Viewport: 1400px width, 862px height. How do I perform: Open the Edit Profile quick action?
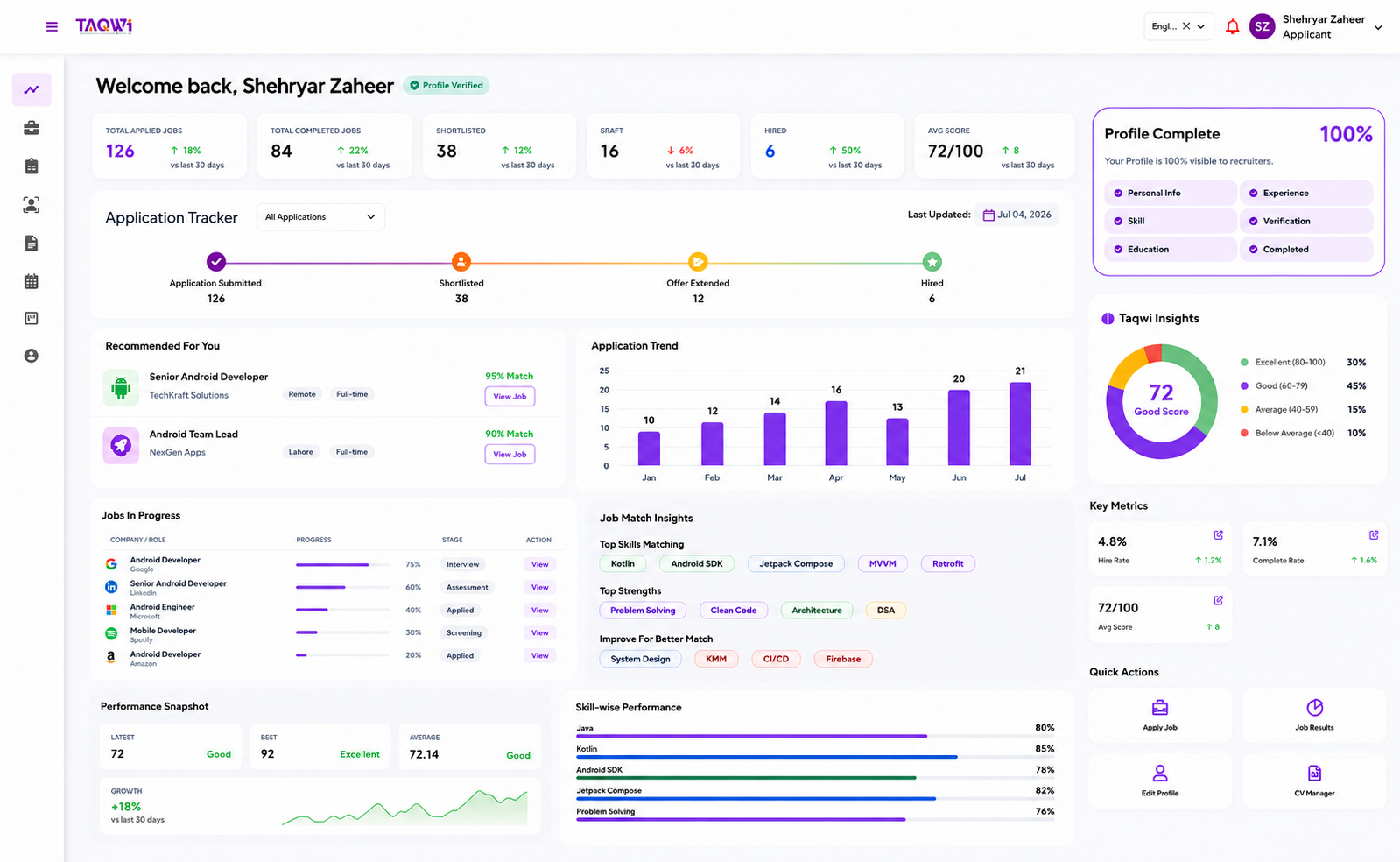coord(1160,781)
